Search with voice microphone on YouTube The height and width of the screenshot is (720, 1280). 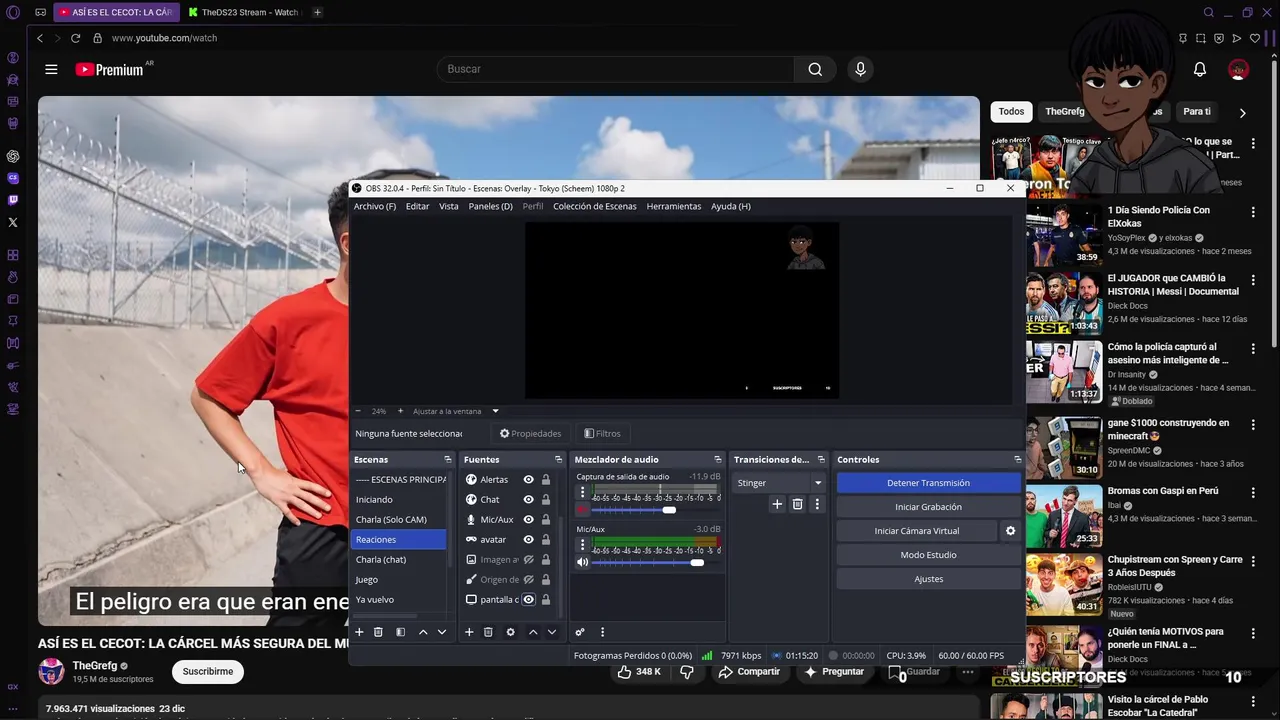click(x=860, y=69)
